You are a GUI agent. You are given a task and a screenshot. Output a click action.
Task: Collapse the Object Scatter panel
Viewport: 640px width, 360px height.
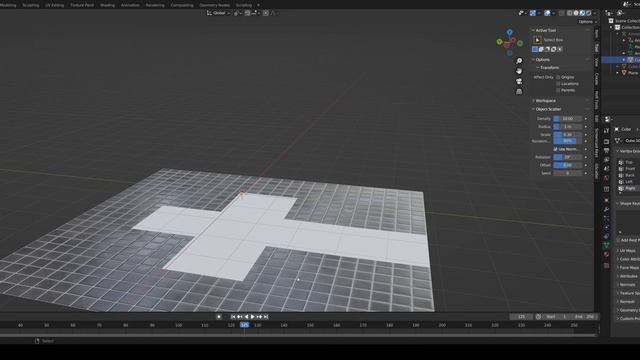[547, 109]
